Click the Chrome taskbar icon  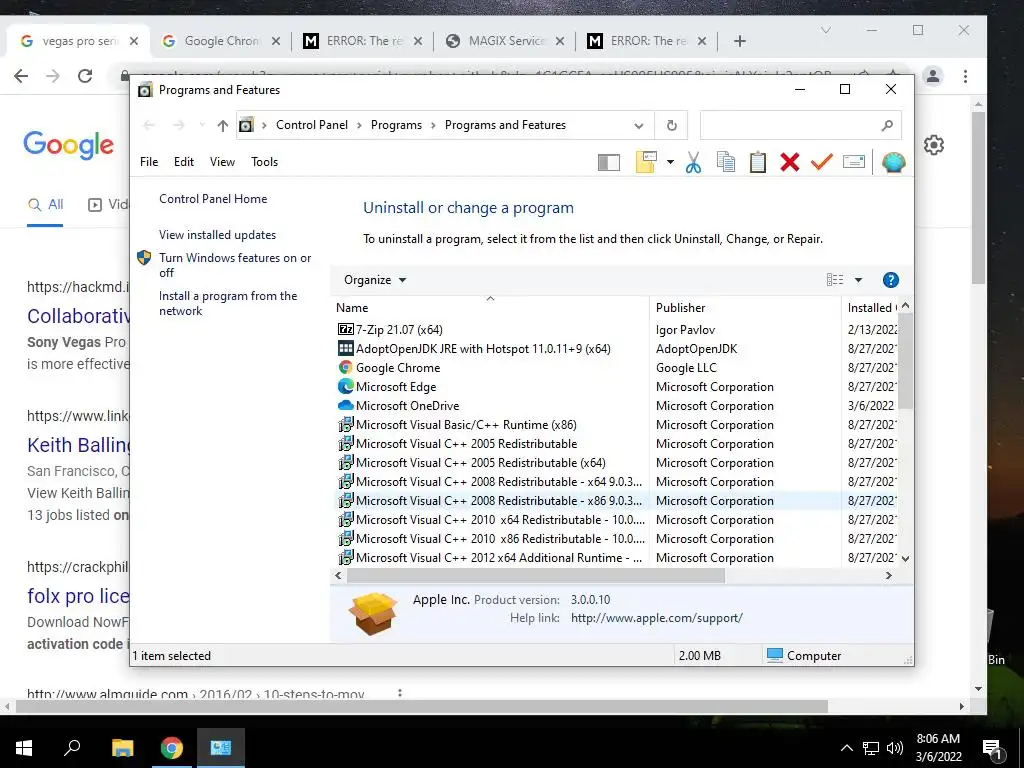[x=172, y=748]
